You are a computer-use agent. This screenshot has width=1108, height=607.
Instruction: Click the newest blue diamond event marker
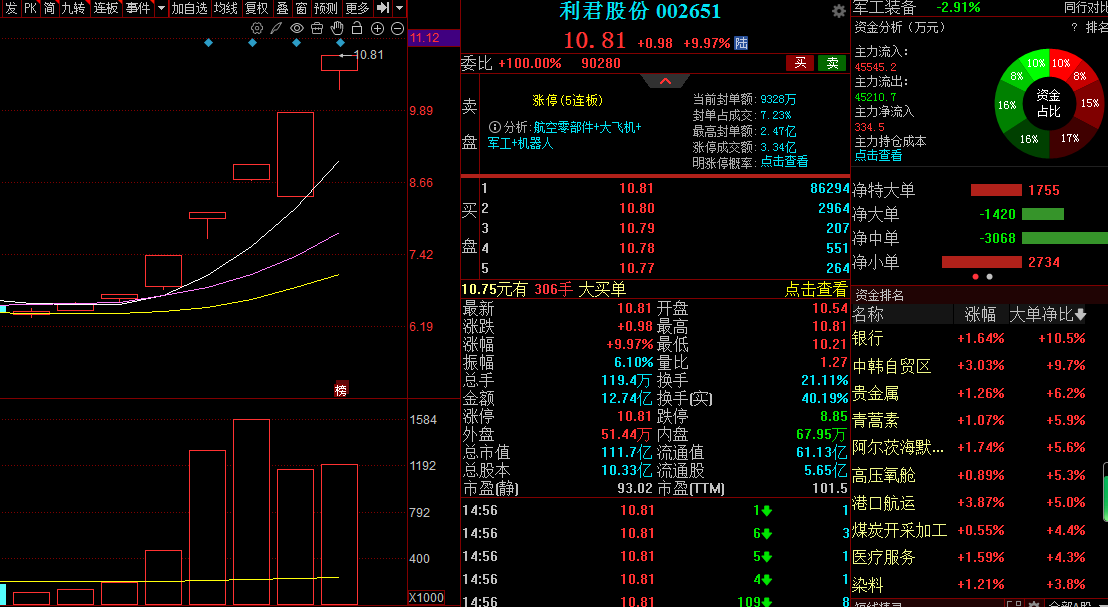click(341, 43)
